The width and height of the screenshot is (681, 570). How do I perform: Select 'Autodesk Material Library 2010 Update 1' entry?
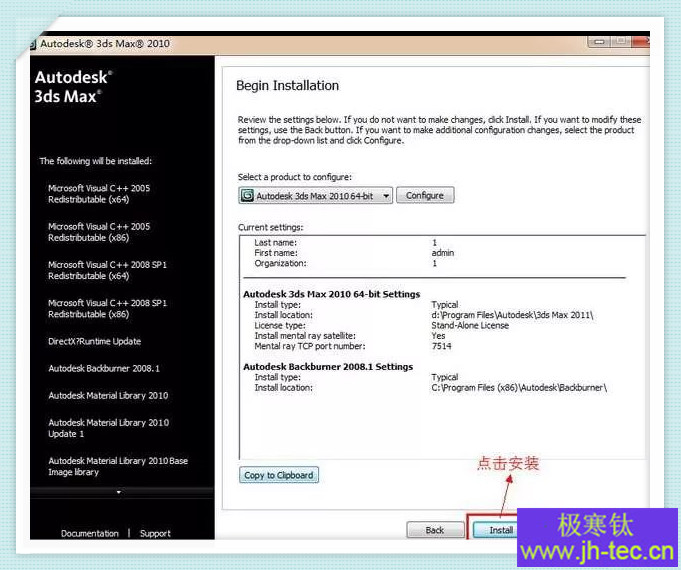(109, 428)
